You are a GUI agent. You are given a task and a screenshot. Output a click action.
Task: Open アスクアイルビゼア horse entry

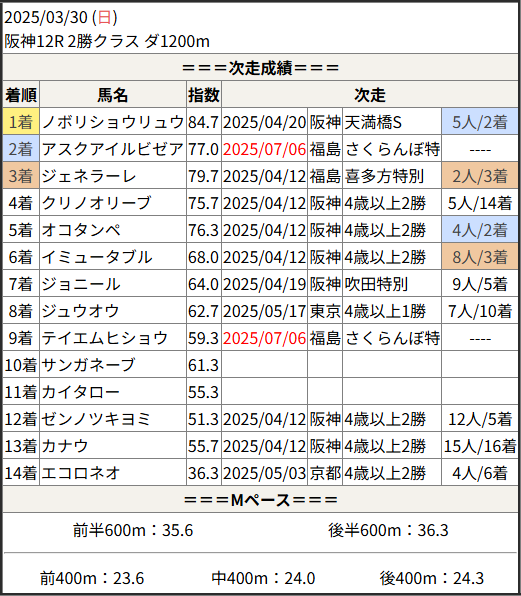click(113, 149)
